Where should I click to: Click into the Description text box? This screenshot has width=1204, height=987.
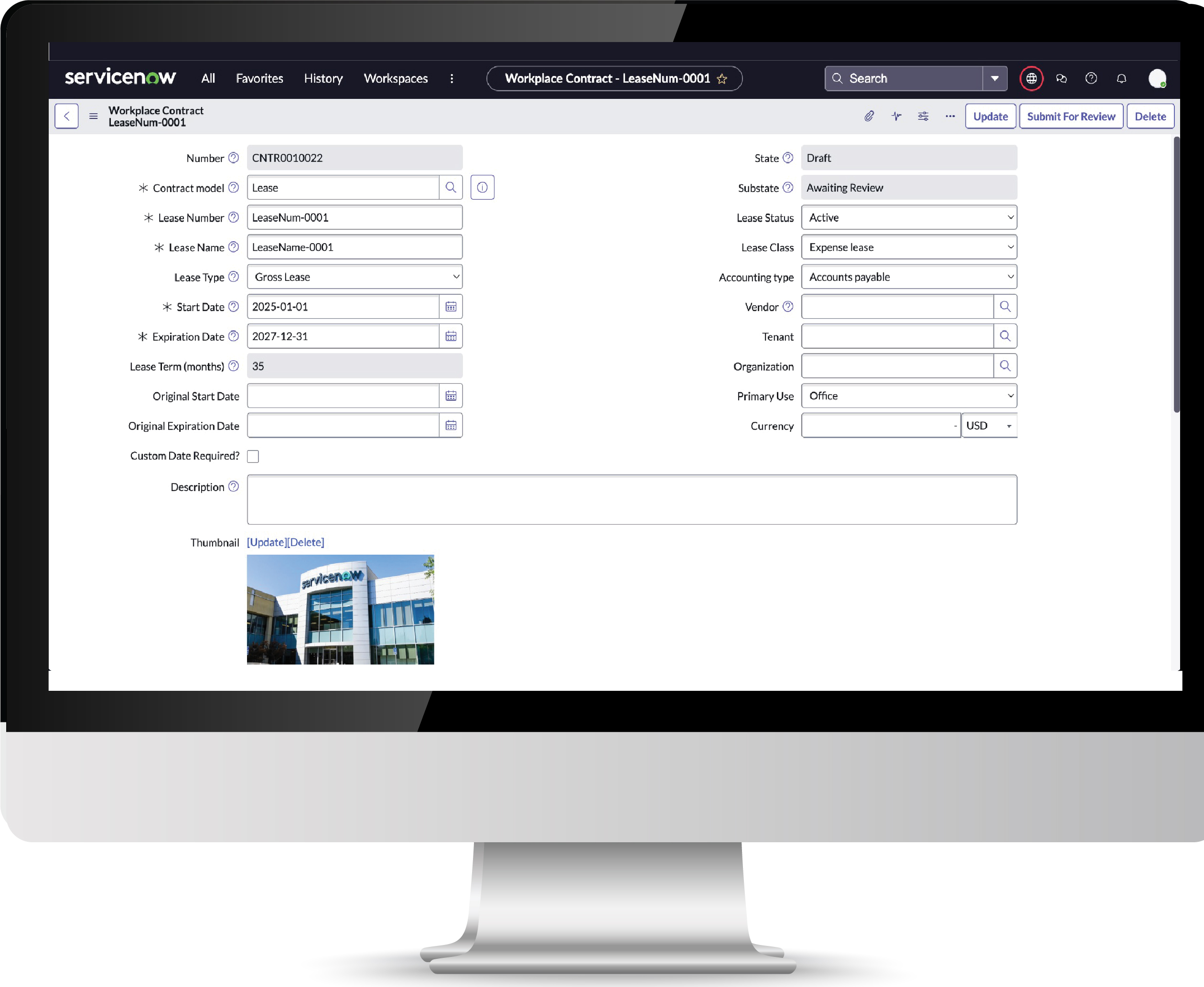(x=631, y=499)
